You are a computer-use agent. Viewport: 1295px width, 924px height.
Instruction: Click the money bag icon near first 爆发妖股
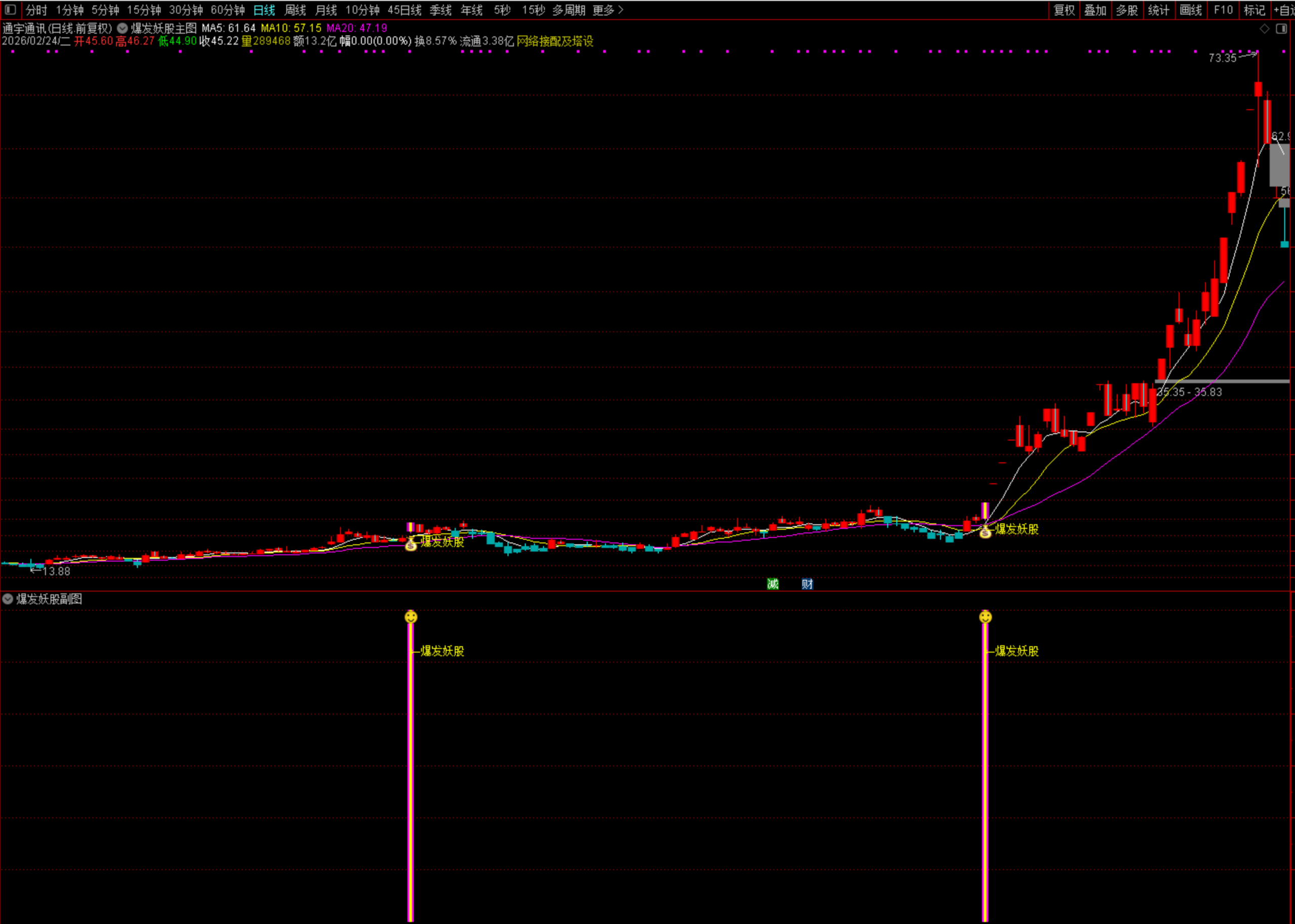click(x=411, y=545)
